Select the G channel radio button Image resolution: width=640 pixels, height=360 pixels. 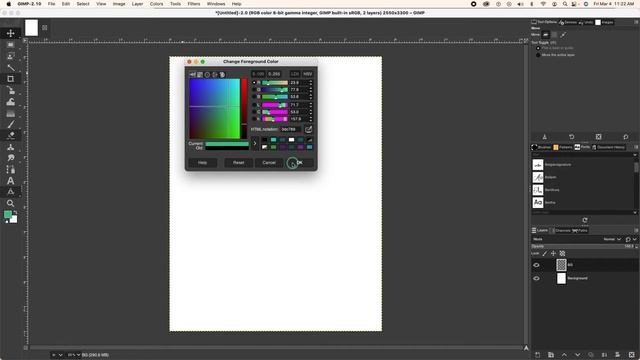pyautogui.click(x=254, y=89)
